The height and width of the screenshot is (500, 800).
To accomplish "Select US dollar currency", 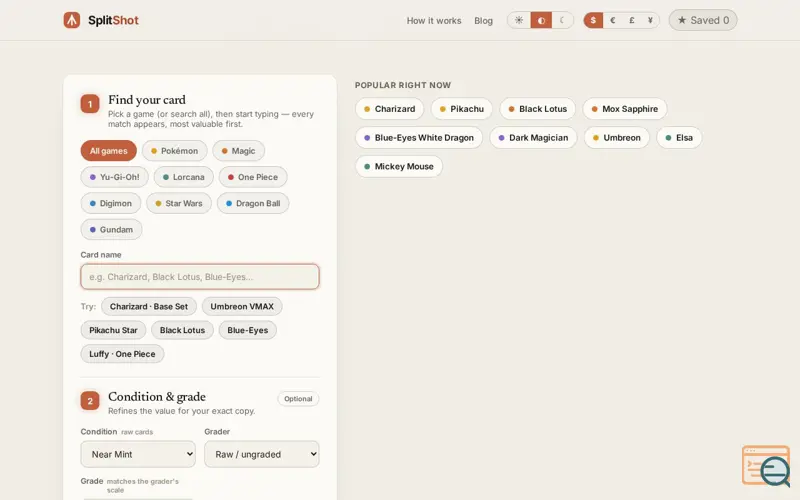I will pos(593,20).
